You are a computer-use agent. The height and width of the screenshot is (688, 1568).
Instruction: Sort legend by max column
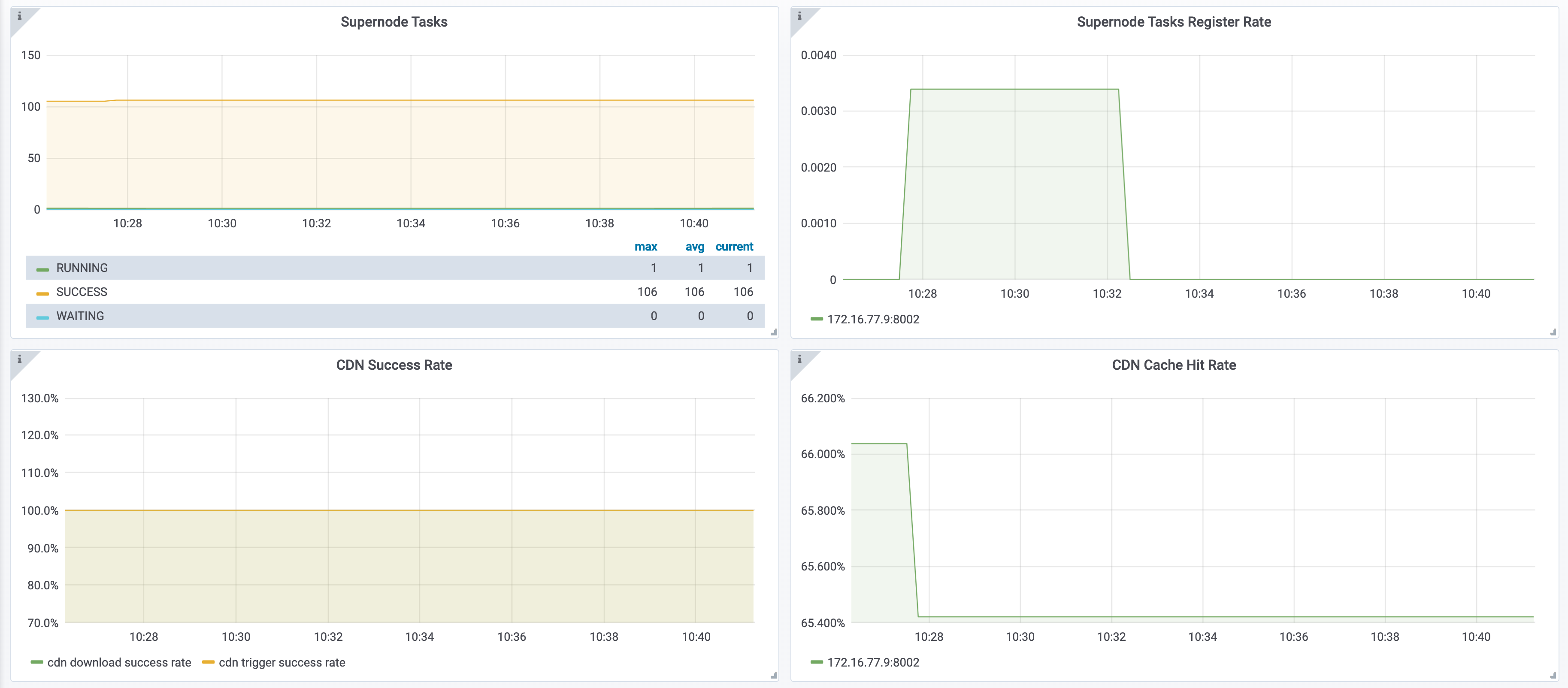pyautogui.click(x=646, y=246)
